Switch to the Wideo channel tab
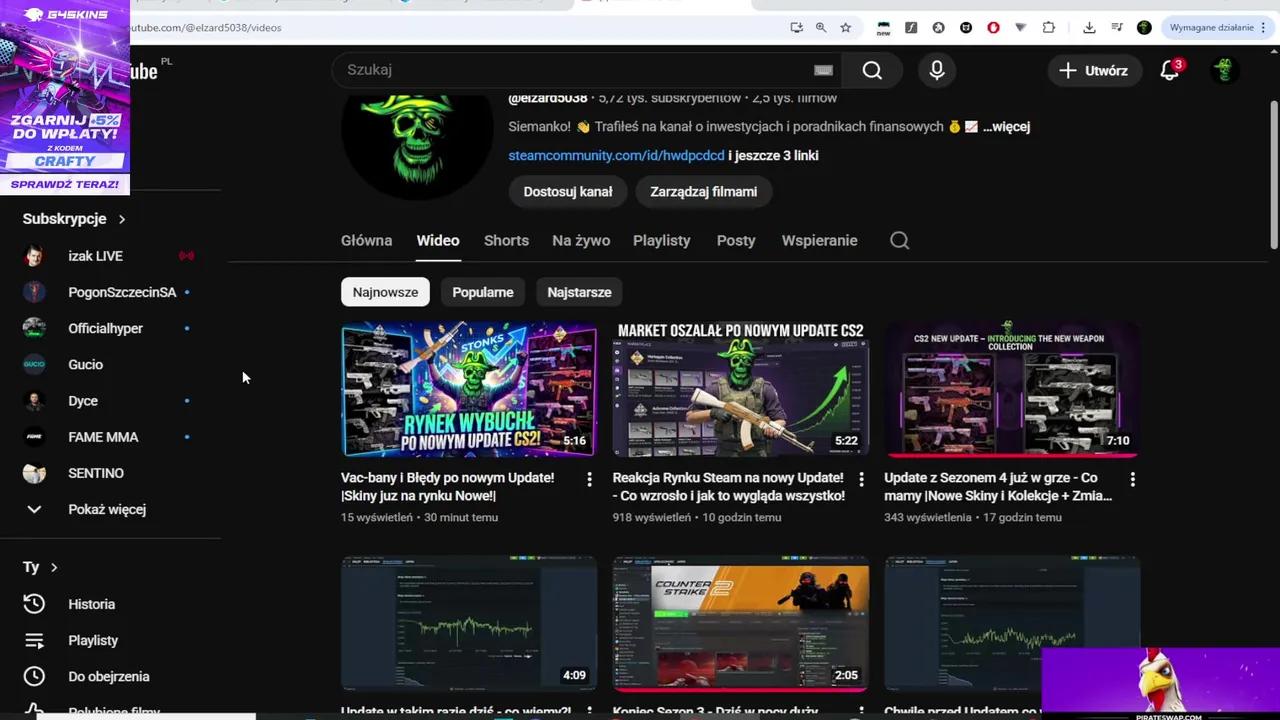1280x720 pixels. pos(438,240)
